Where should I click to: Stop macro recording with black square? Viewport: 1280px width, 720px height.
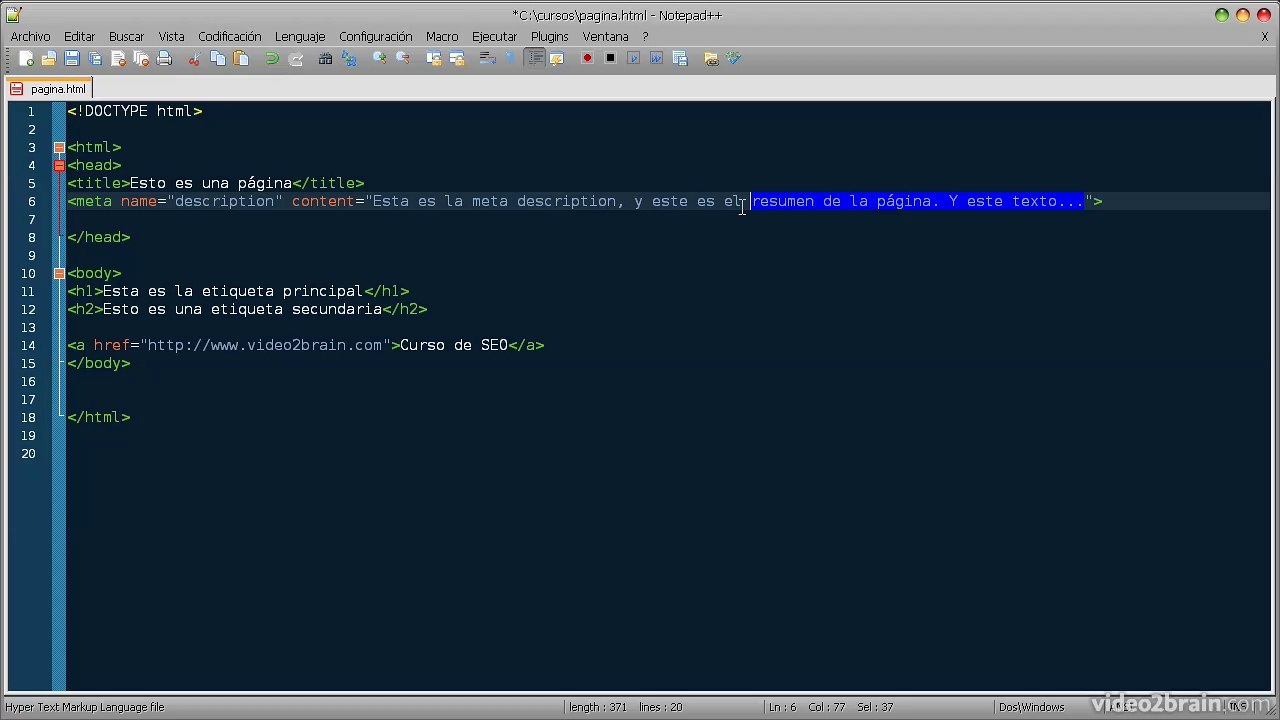coord(610,59)
